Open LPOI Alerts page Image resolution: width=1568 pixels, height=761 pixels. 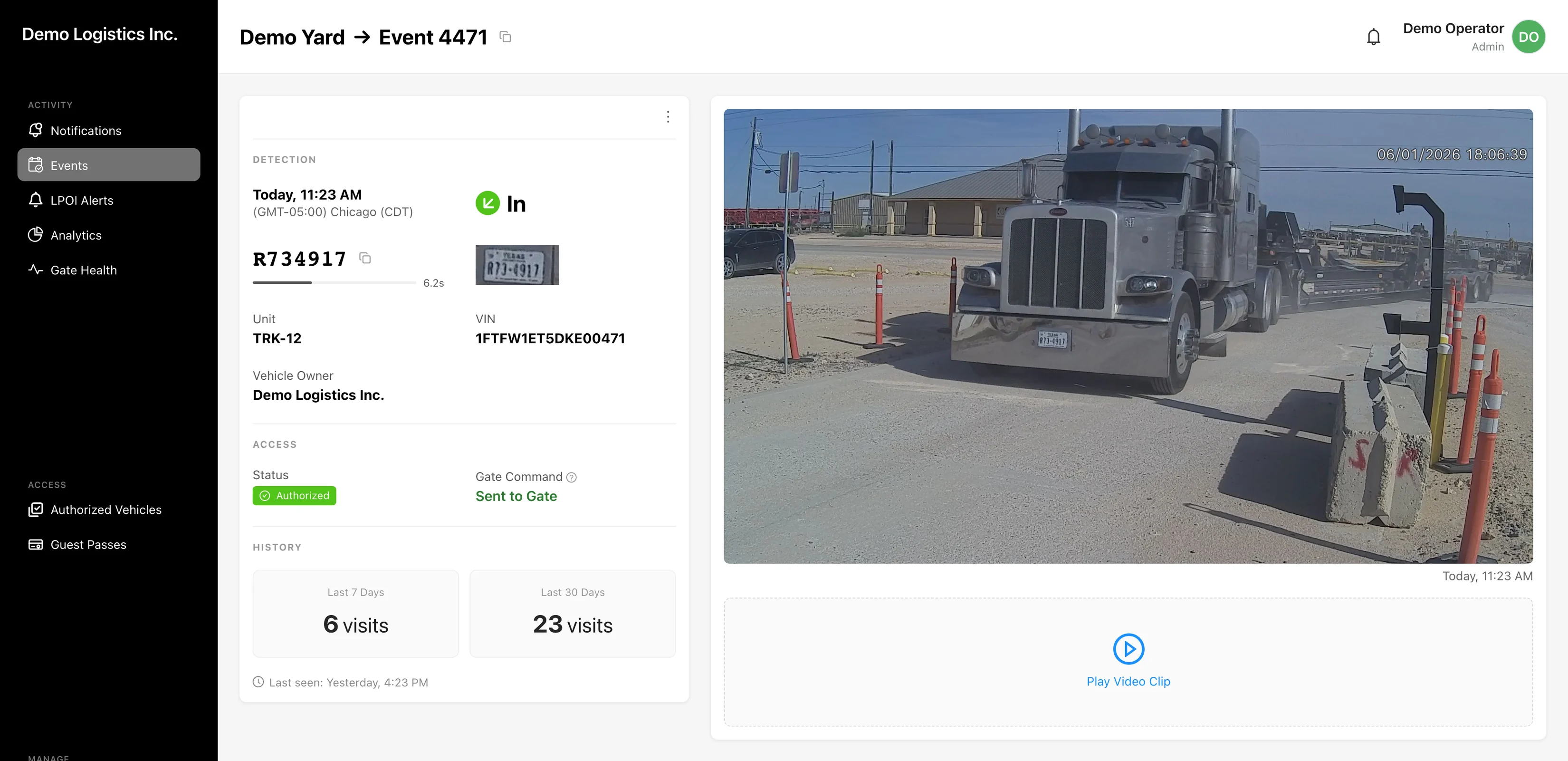point(108,200)
